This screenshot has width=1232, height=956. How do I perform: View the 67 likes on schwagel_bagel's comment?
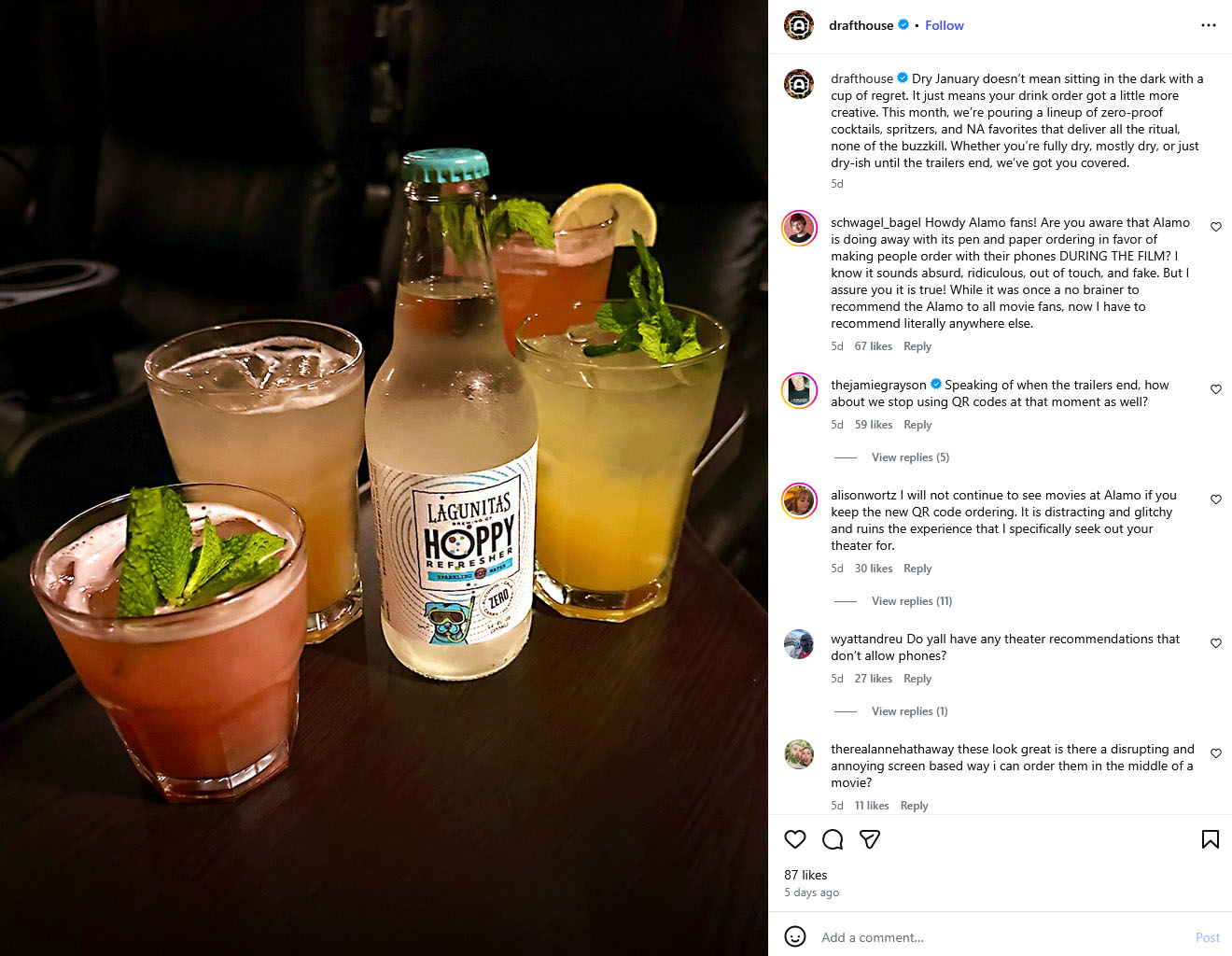pos(874,346)
